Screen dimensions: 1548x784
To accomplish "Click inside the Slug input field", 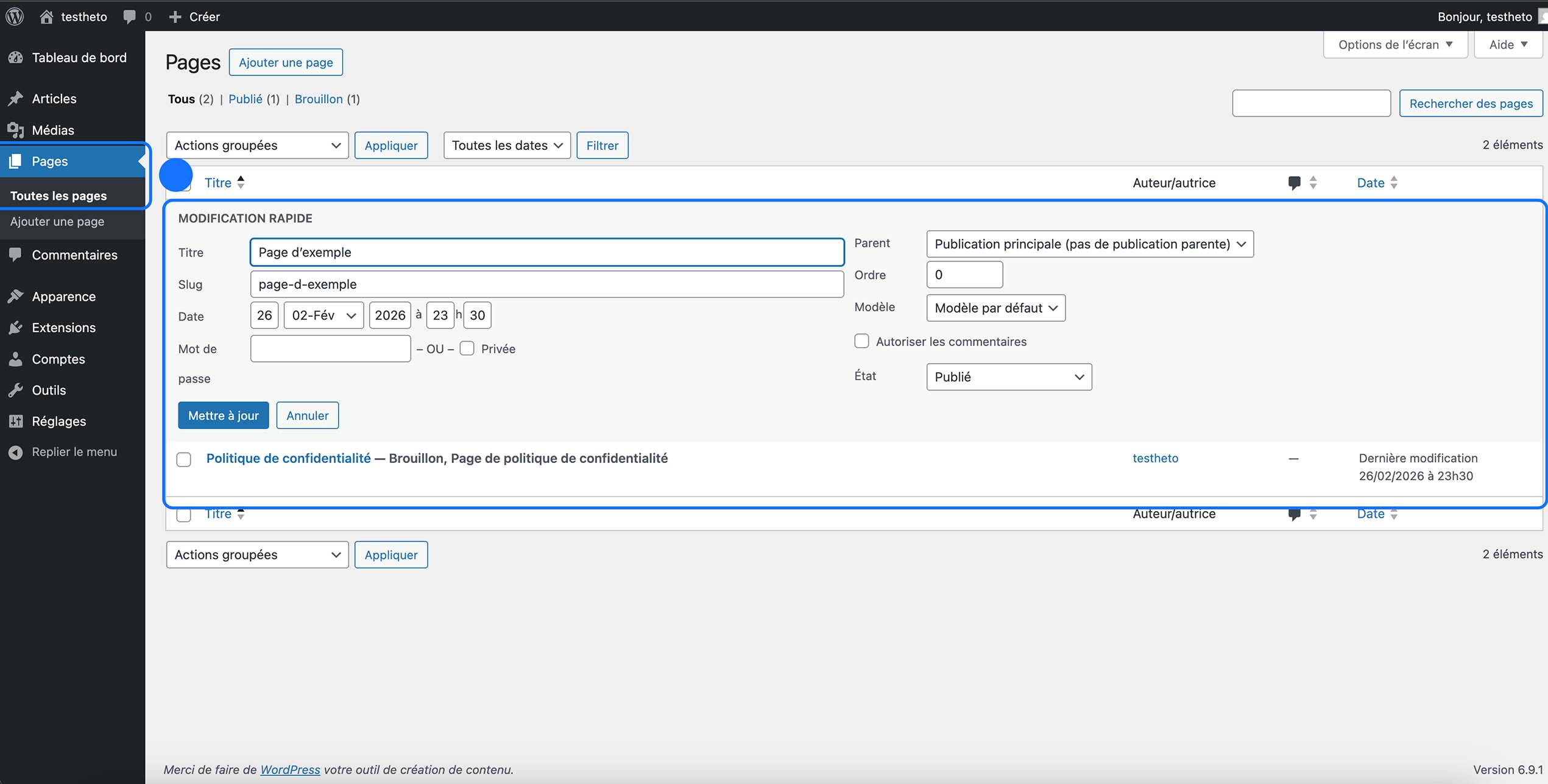I will coord(546,284).
